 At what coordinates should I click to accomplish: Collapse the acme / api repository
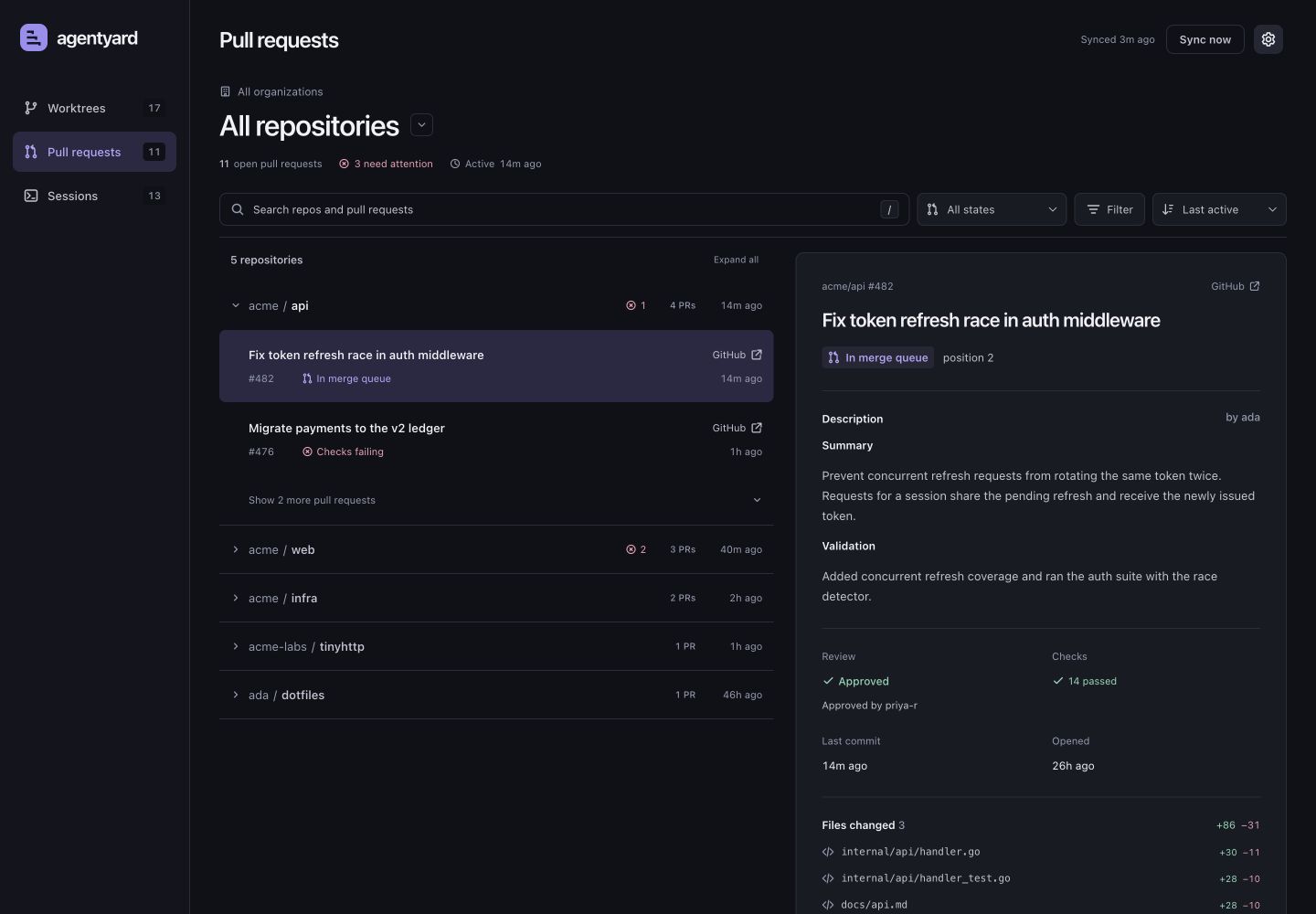pos(496,305)
